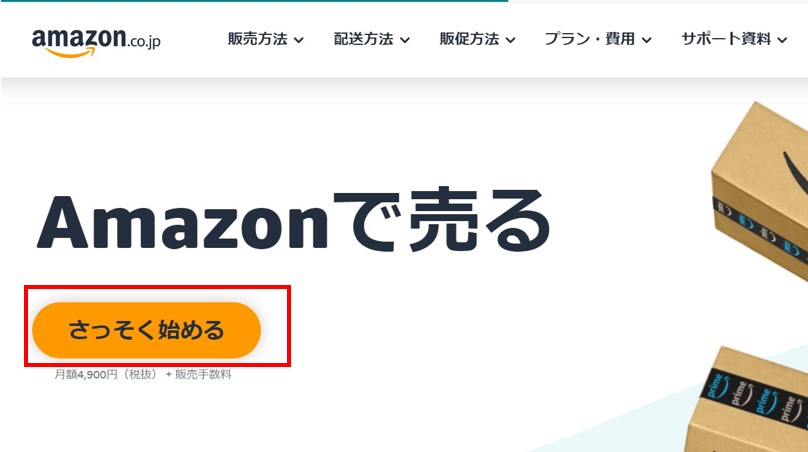Click the 月額4,900円（税抜） price text

106,375
